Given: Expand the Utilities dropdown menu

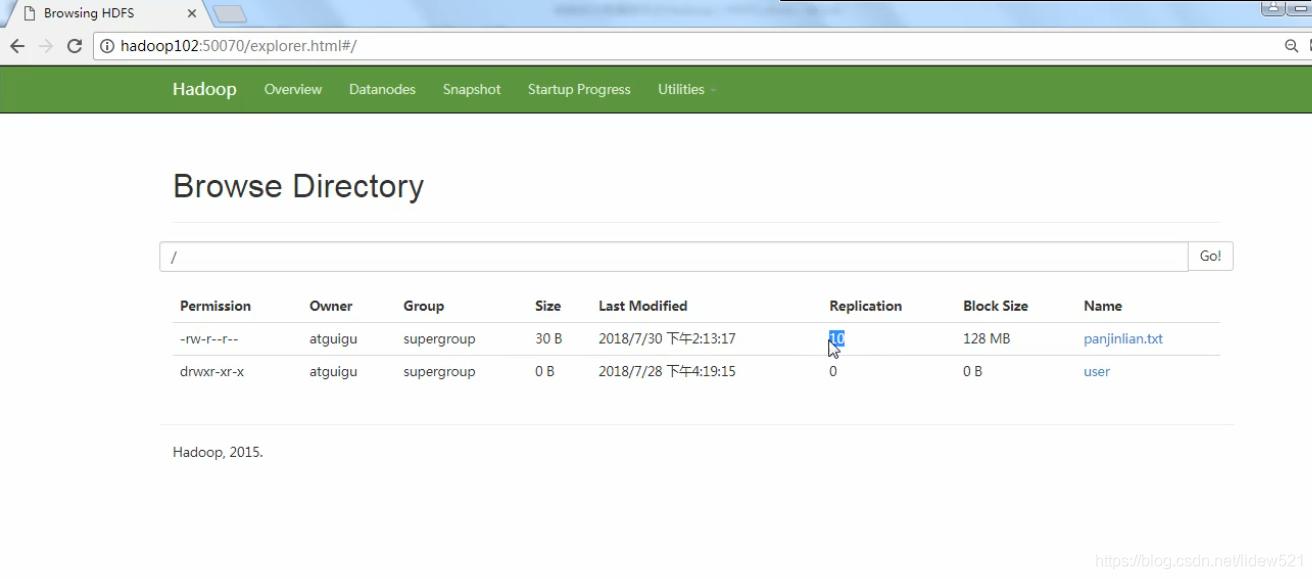Looking at the screenshot, I should (687, 89).
